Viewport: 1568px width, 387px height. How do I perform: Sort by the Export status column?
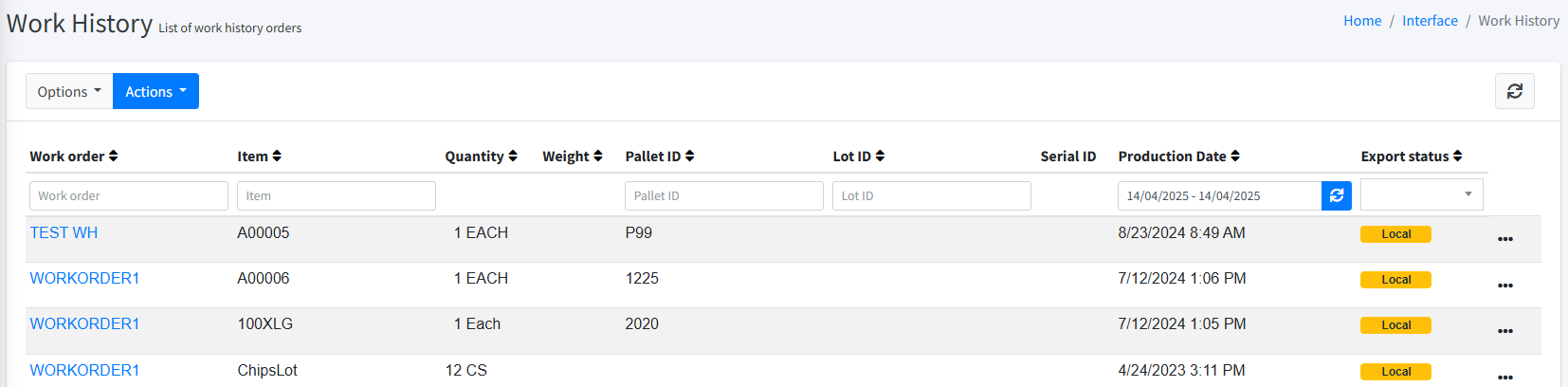[1412, 157]
